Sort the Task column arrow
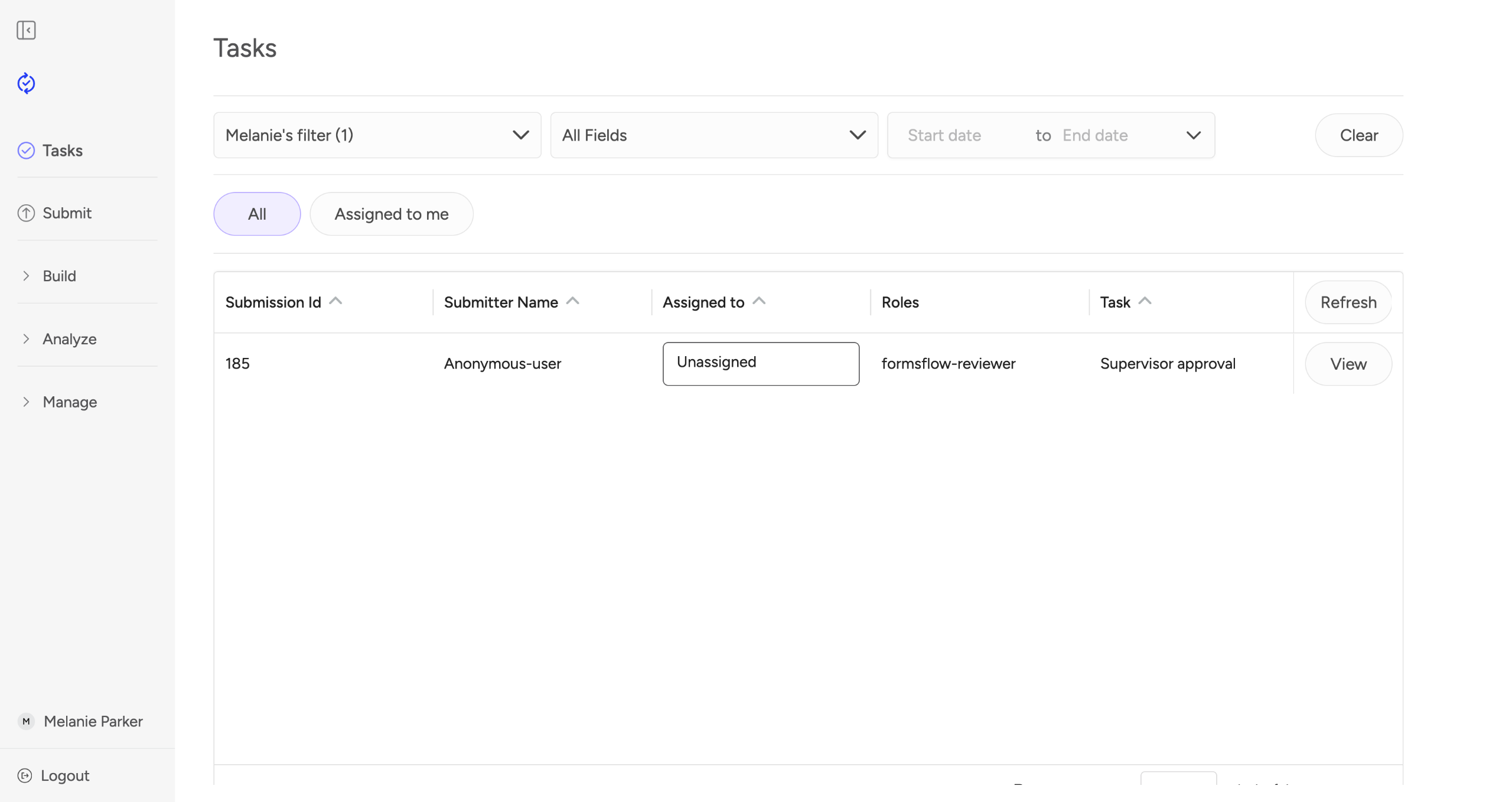Screen dimensions: 1512x802 (1145, 301)
